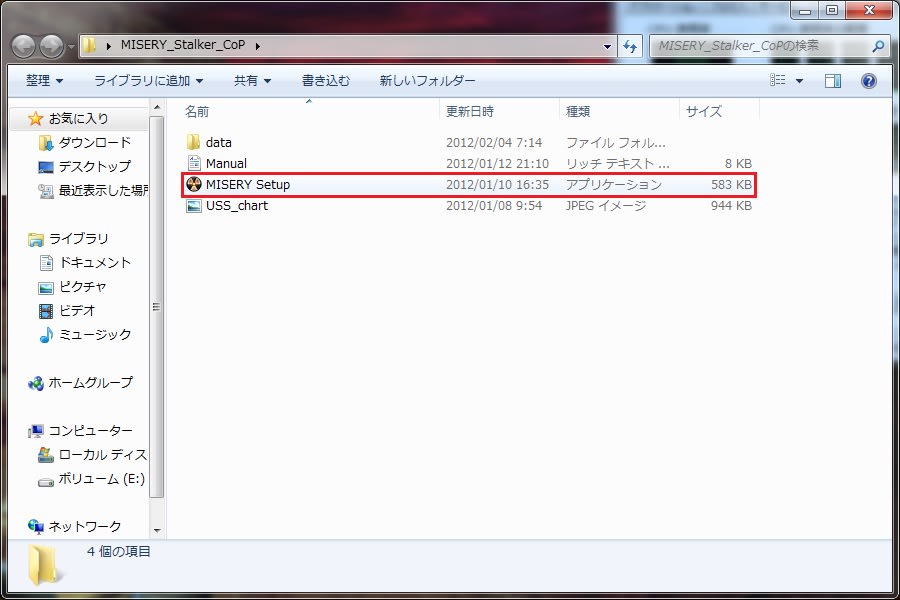Viewport: 900px width, 600px height.
Task: Select the USS_chart image icon
Action: coord(194,206)
